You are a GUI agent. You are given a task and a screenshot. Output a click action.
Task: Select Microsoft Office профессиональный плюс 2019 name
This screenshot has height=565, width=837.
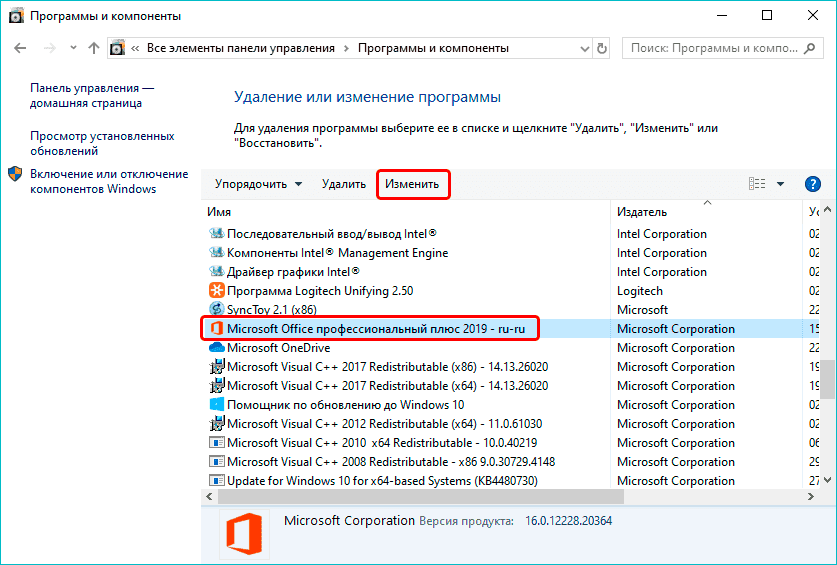tap(376, 328)
